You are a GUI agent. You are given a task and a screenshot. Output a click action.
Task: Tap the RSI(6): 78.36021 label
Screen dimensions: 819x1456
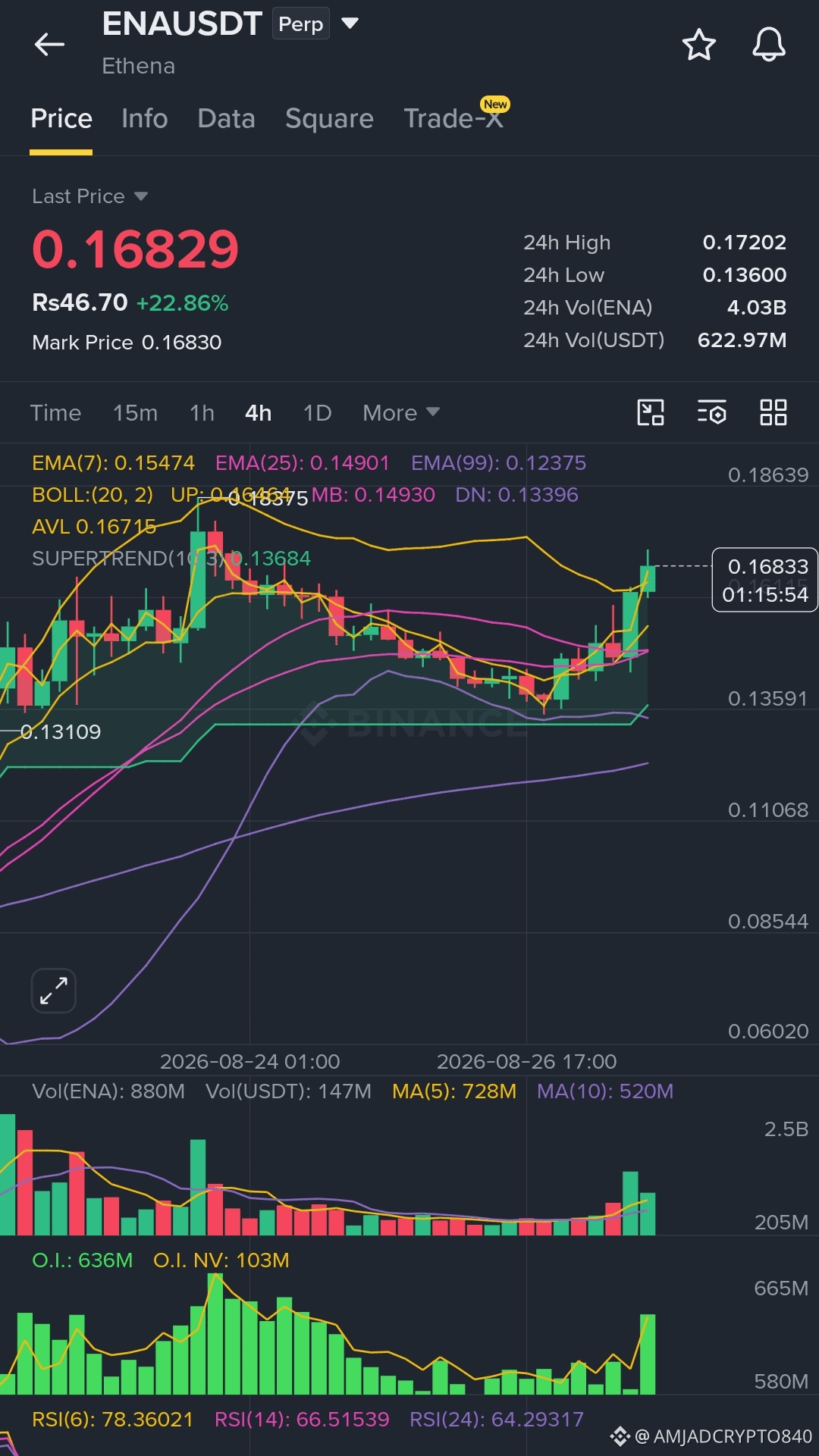pos(112,1420)
